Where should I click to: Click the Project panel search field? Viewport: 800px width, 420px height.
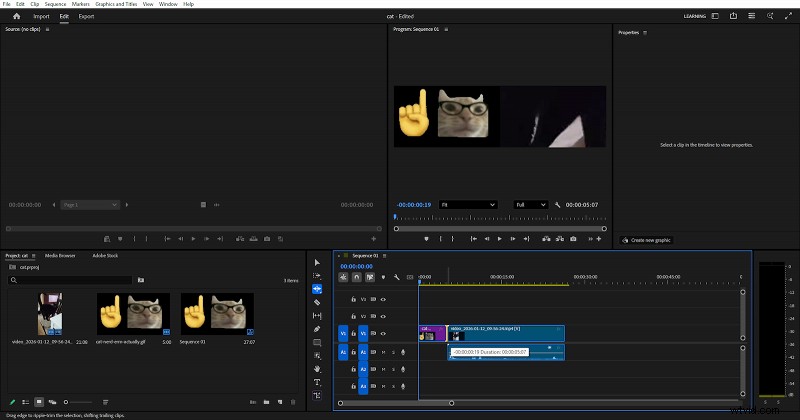(x=70, y=280)
